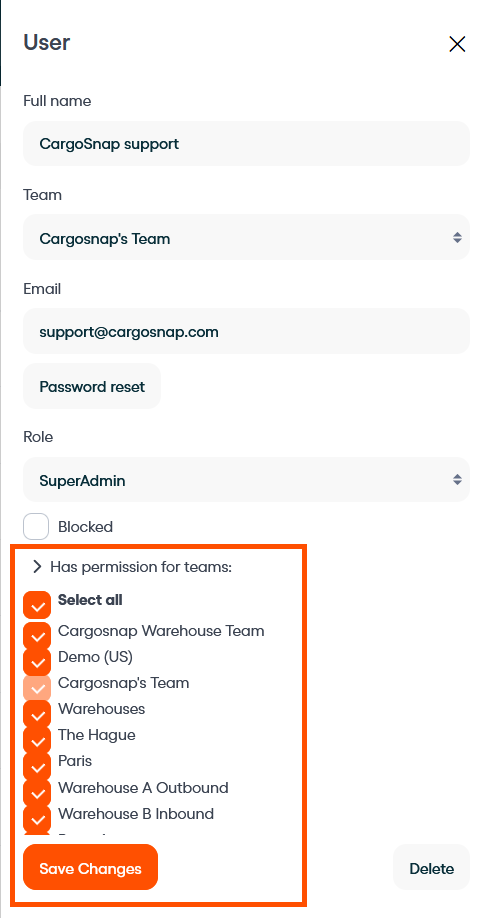
Task: Click the Save Changes button
Action: coord(90,868)
